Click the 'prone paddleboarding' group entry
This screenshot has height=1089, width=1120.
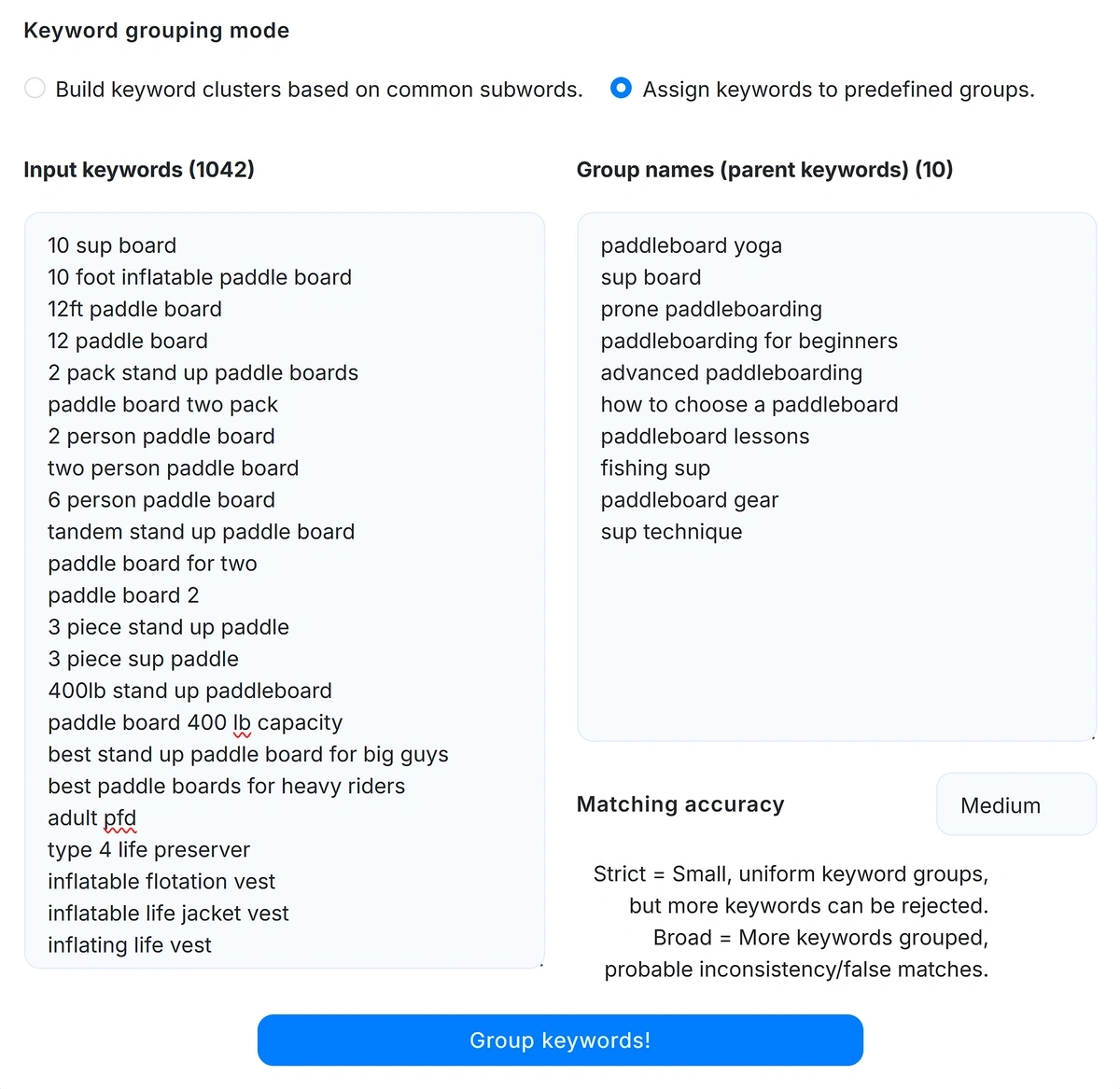point(711,309)
